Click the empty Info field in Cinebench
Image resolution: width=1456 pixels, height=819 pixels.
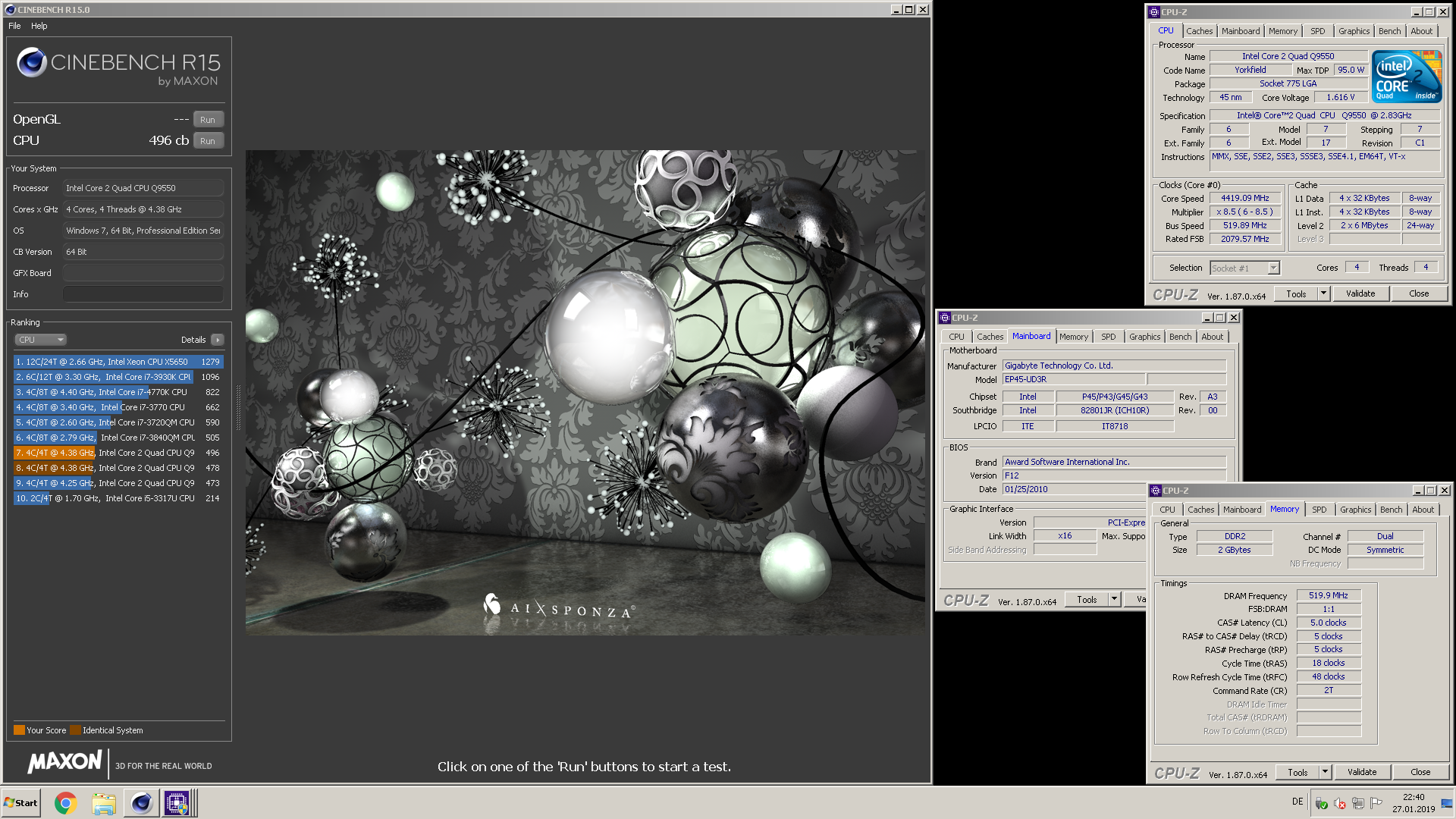(143, 294)
